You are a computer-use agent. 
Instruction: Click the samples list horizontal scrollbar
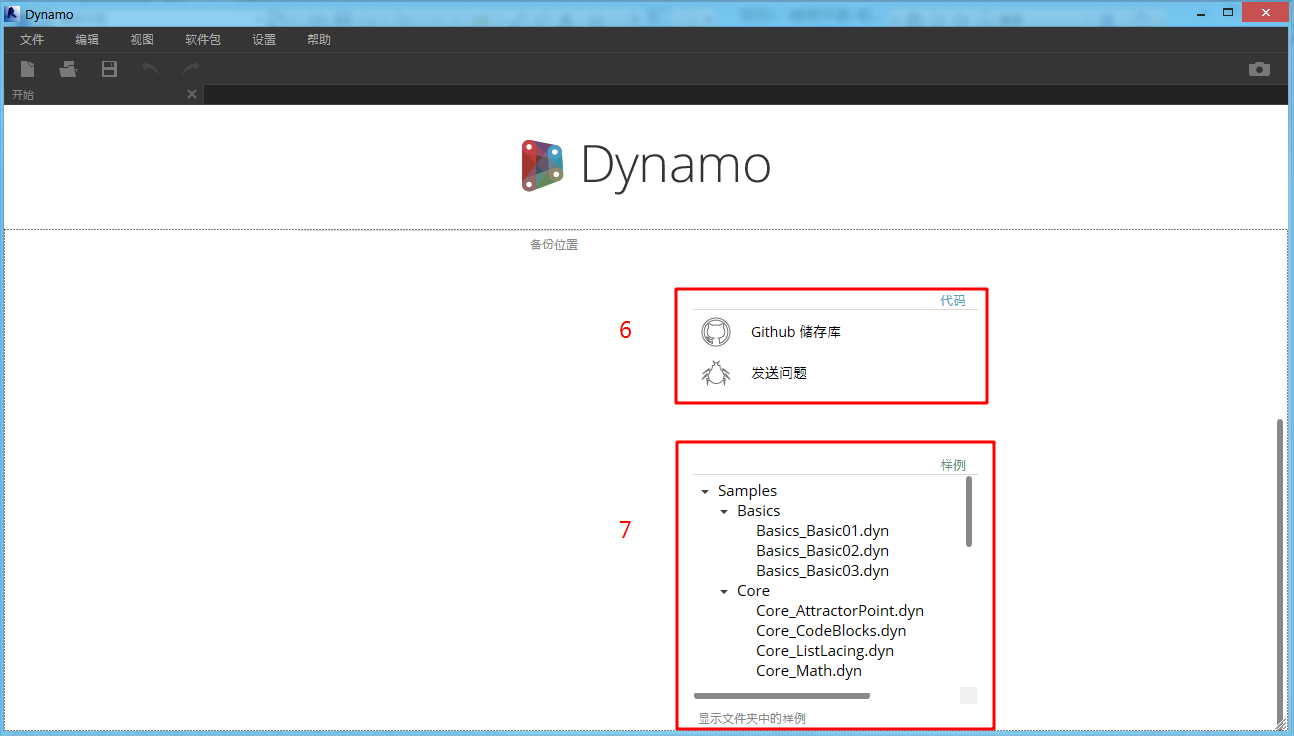tap(782, 695)
